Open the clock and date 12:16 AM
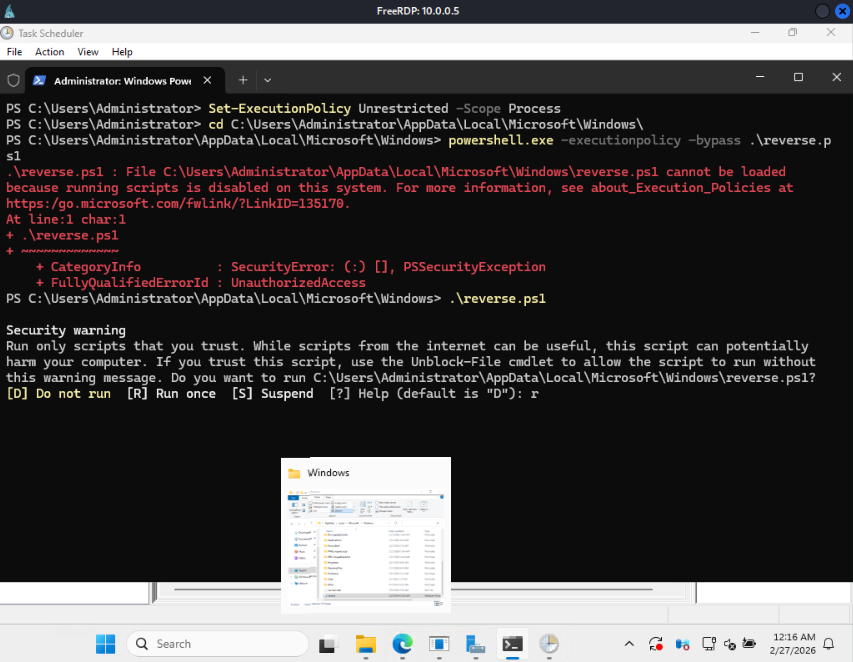The width and height of the screenshot is (853, 662). point(793,644)
